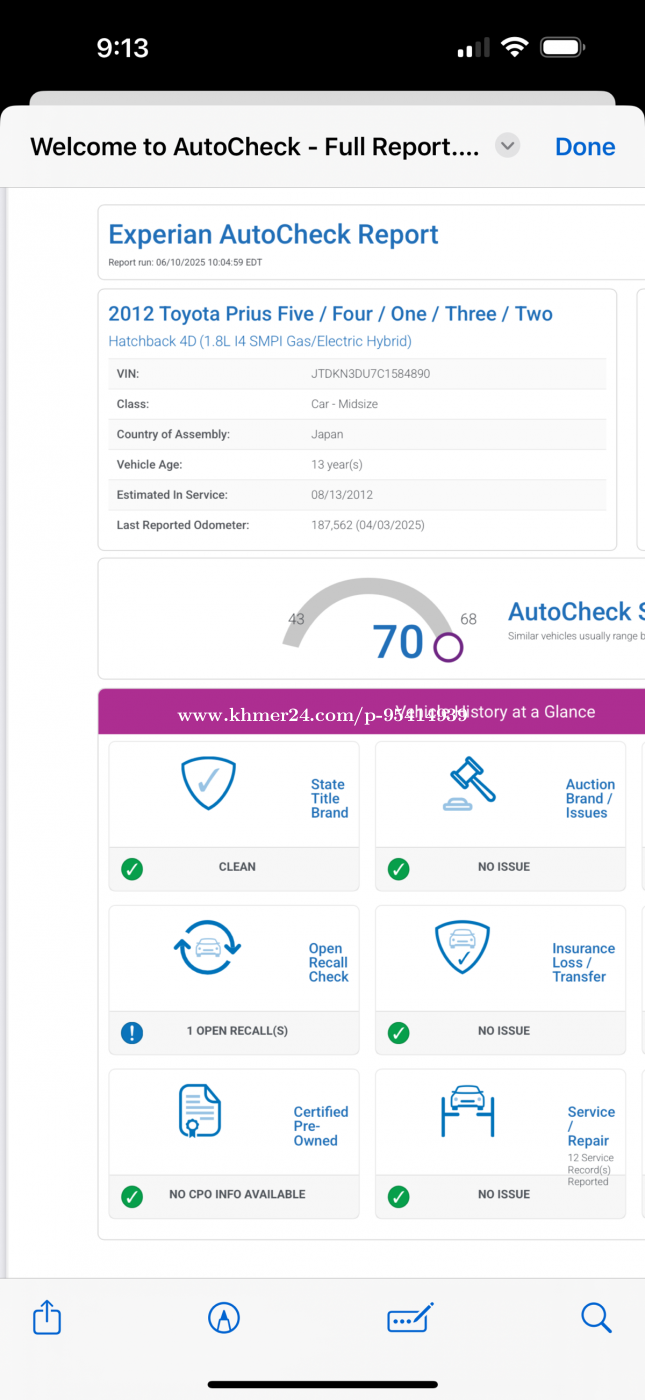The height and width of the screenshot is (1400, 645).
Task: Tap the Insurance Loss shield car icon
Action: (x=462, y=947)
